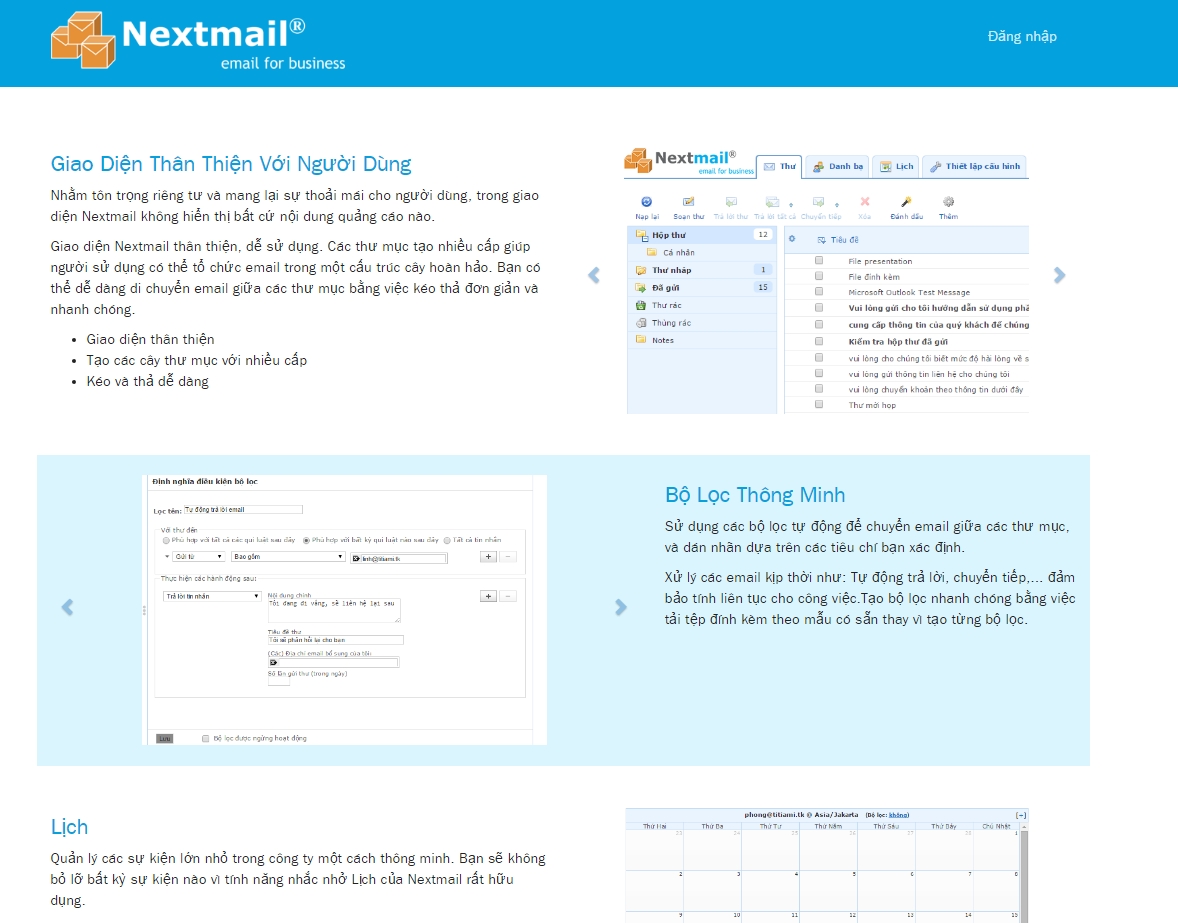Image resolution: width=1178 pixels, height=923 pixels.
Task: Open the Đã gửi sent folder
Action: click(x=702, y=288)
